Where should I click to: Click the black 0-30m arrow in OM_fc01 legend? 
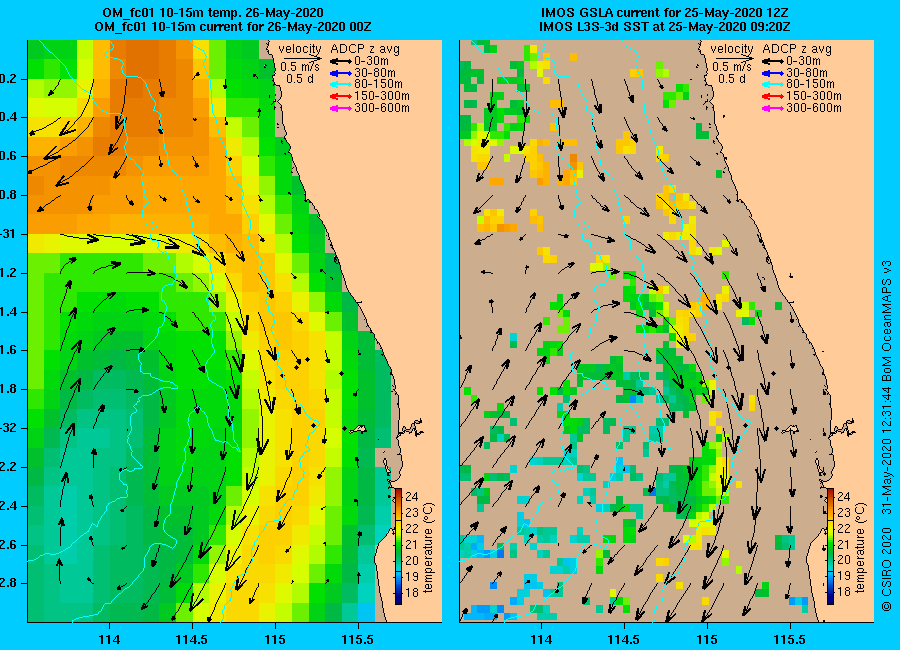pos(340,61)
